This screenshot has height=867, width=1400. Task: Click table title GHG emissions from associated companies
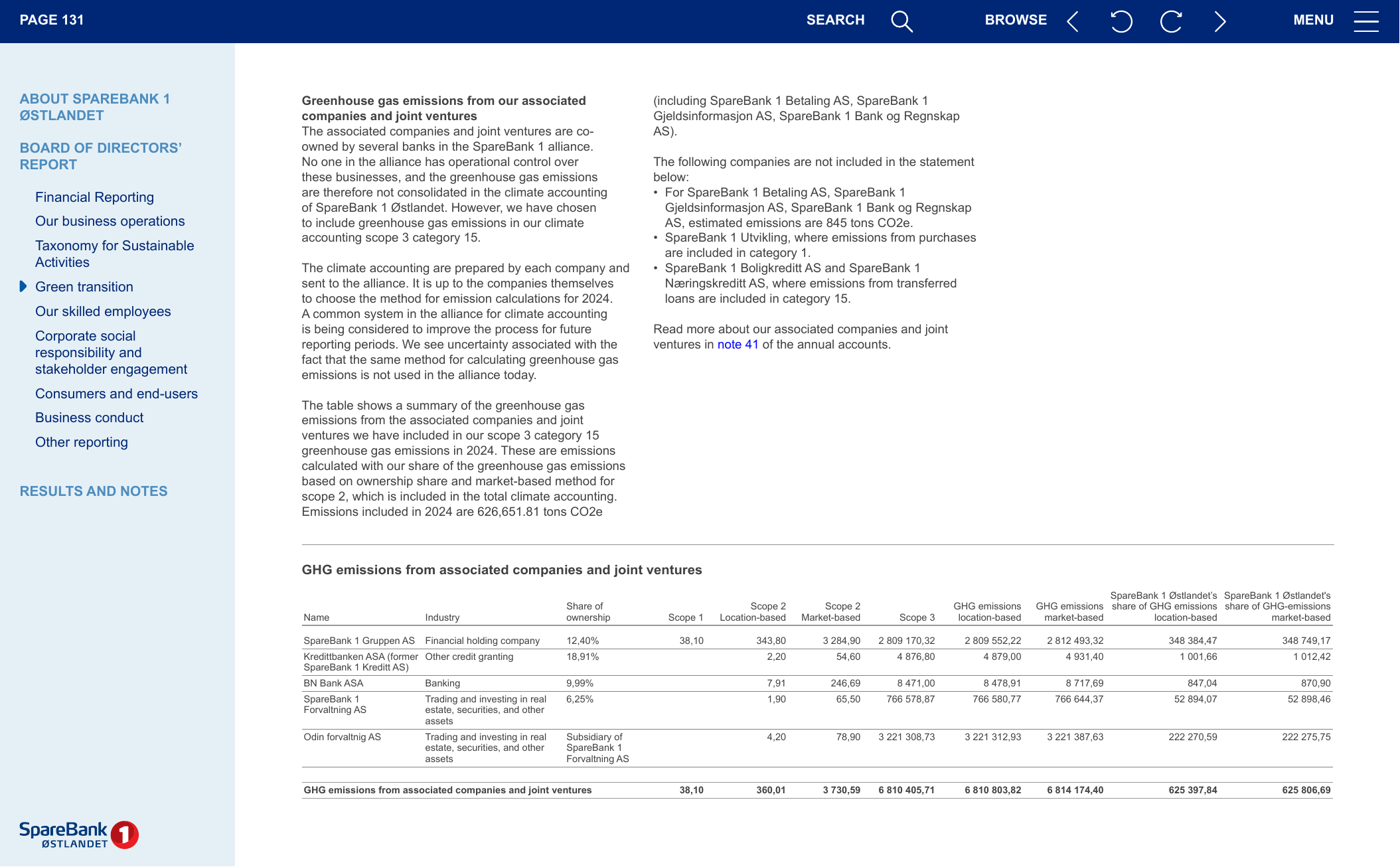point(501,570)
